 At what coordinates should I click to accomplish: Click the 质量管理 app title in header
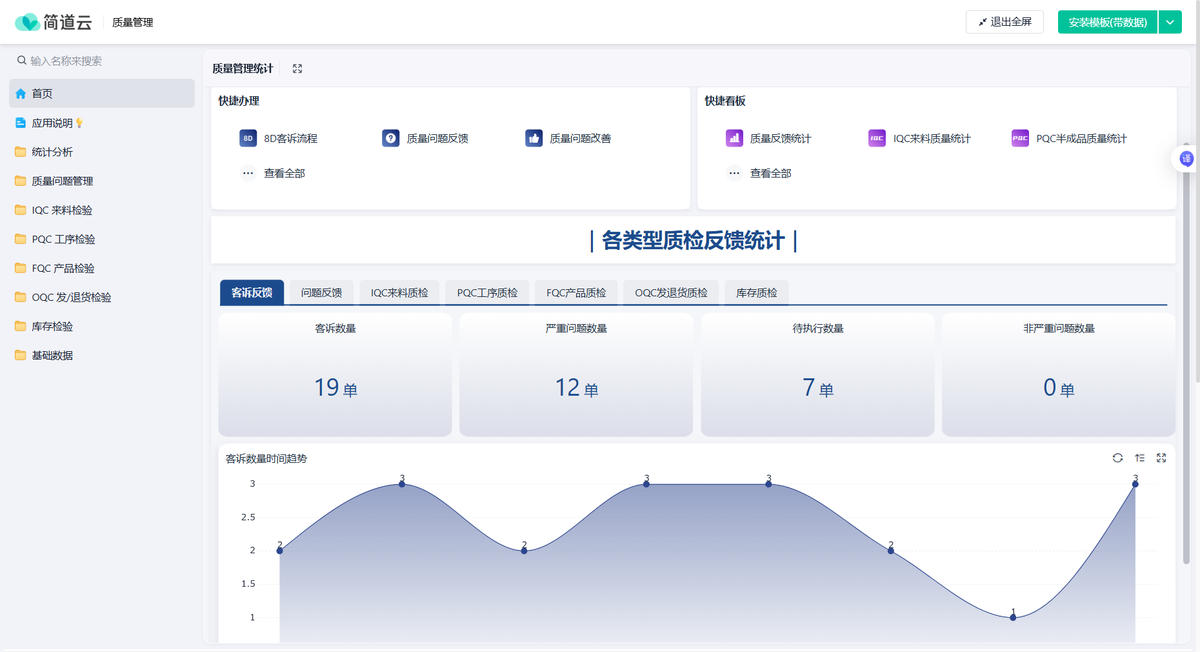(x=133, y=22)
